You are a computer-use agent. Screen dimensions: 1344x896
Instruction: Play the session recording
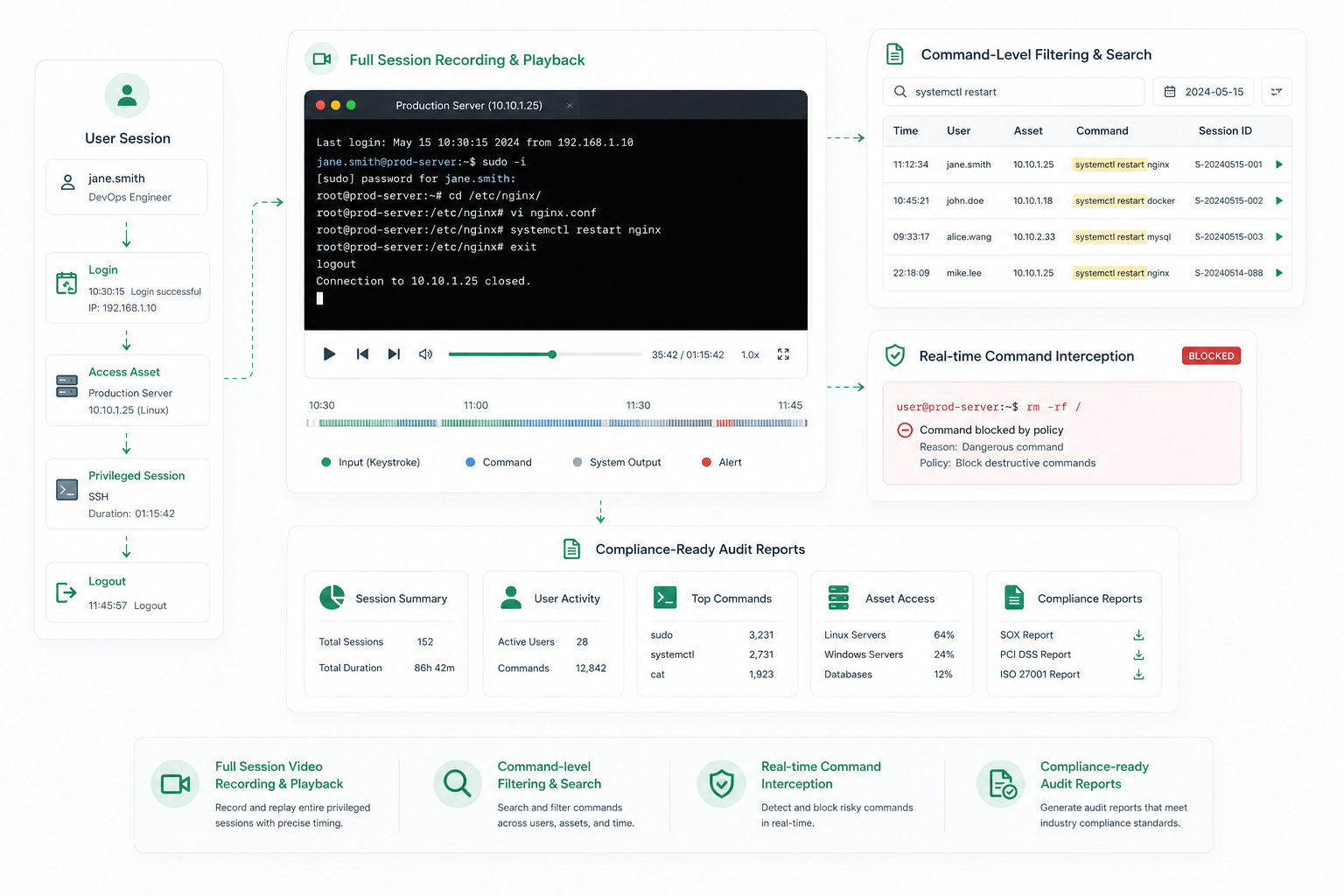coord(329,354)
